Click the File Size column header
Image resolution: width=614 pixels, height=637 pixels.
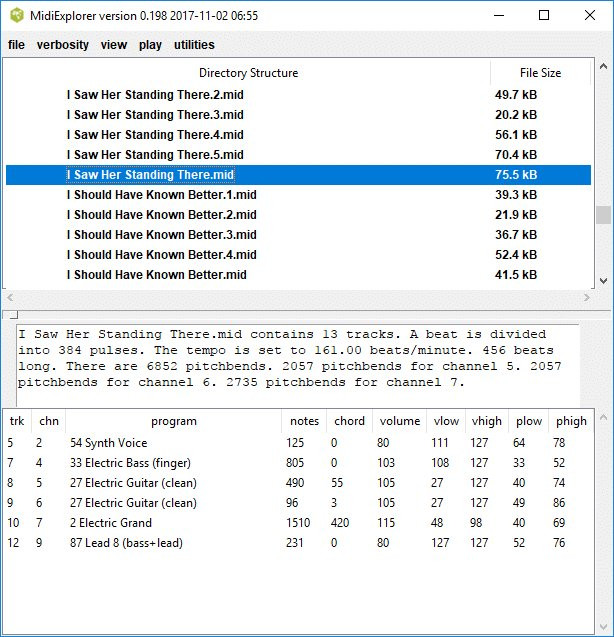coord(540,73)
